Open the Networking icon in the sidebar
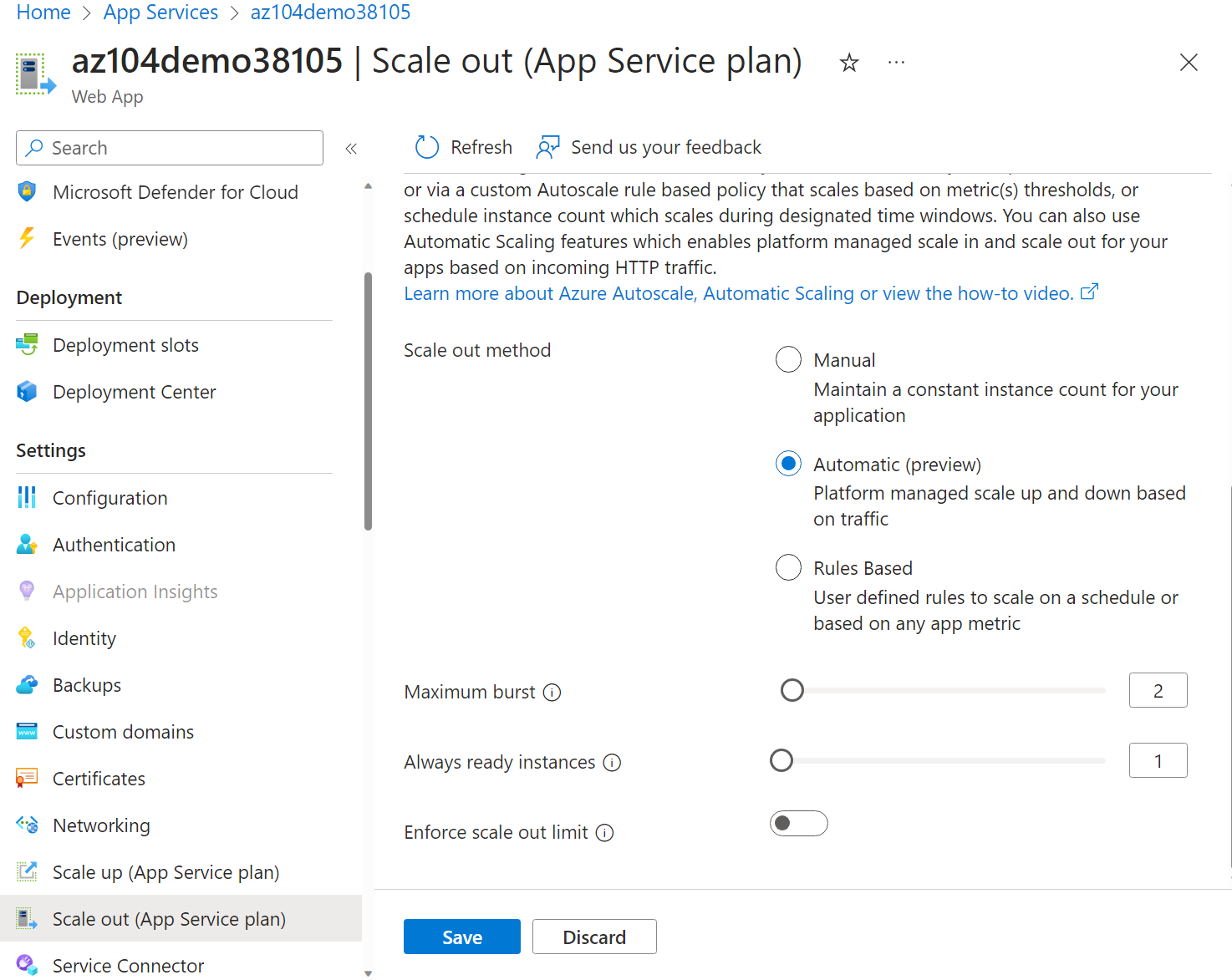Viewport: 1232px width, 980px height. pyautogui.click(x=27, y=825)
